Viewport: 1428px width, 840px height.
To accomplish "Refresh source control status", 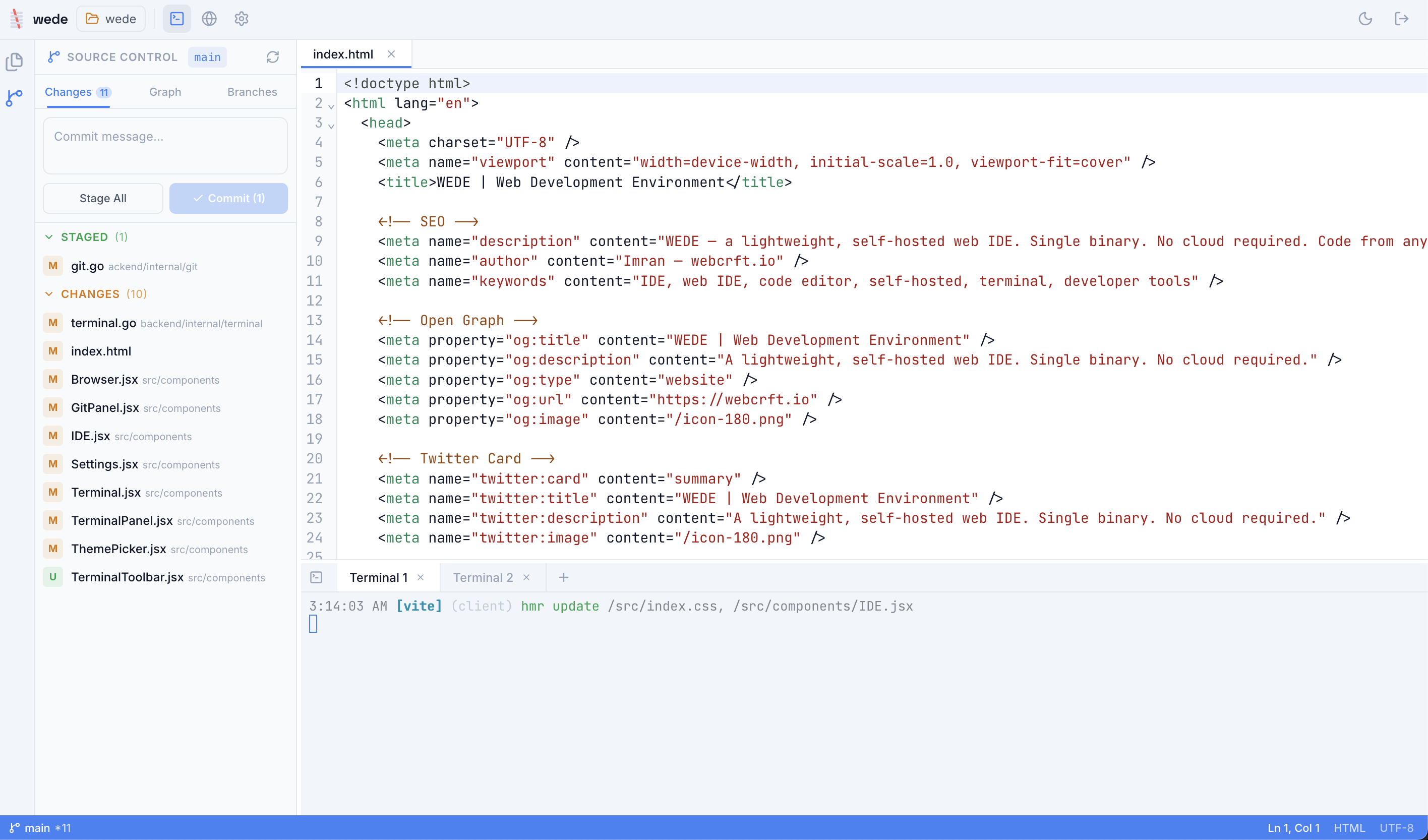I will (x=273, y=57).
